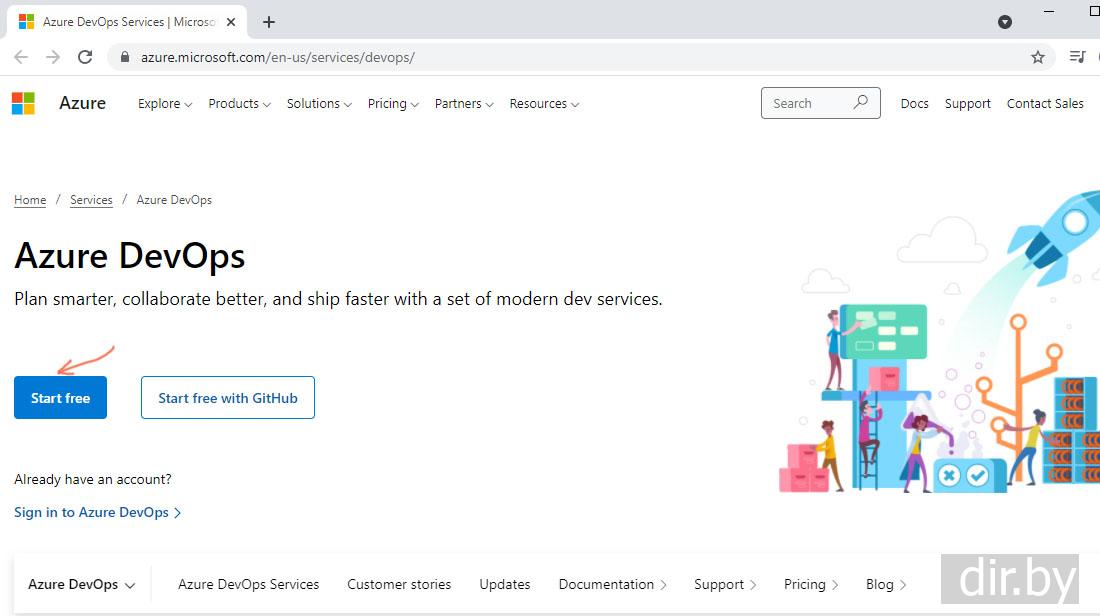Click the search magnifier icon

point(860,103)
